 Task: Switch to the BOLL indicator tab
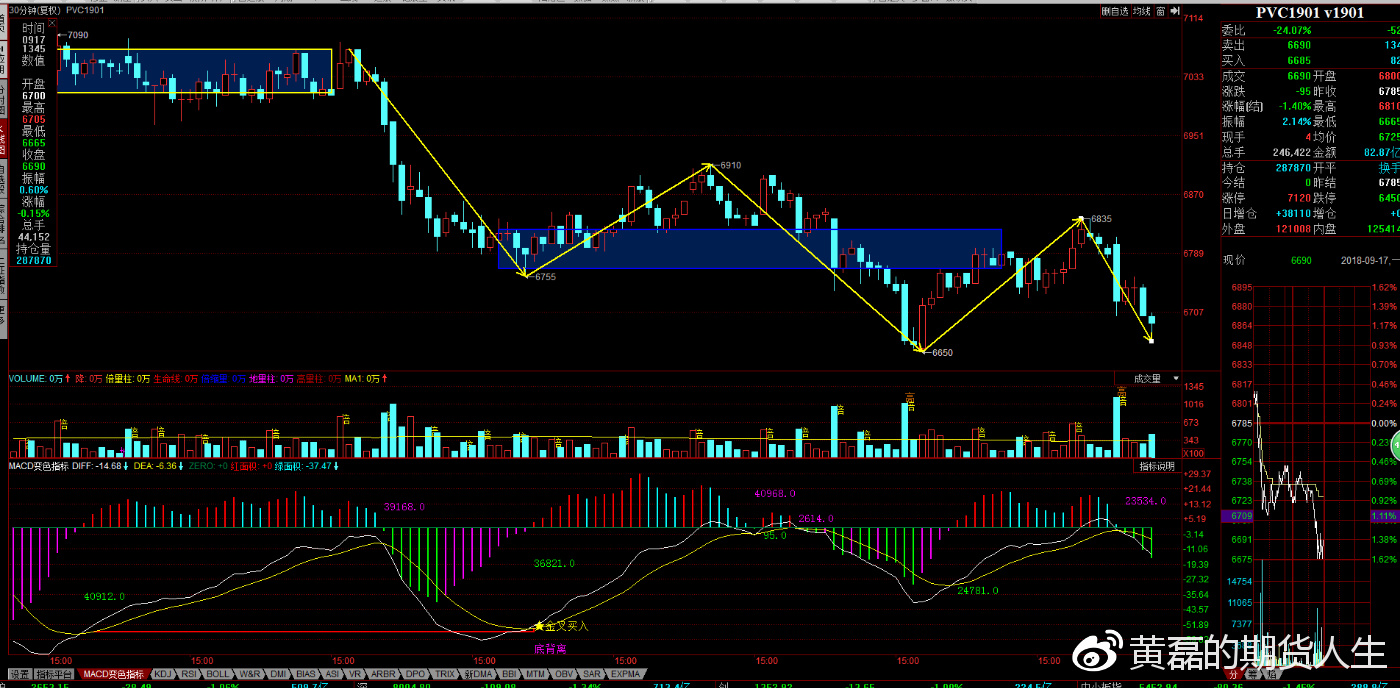click(219, 674)
